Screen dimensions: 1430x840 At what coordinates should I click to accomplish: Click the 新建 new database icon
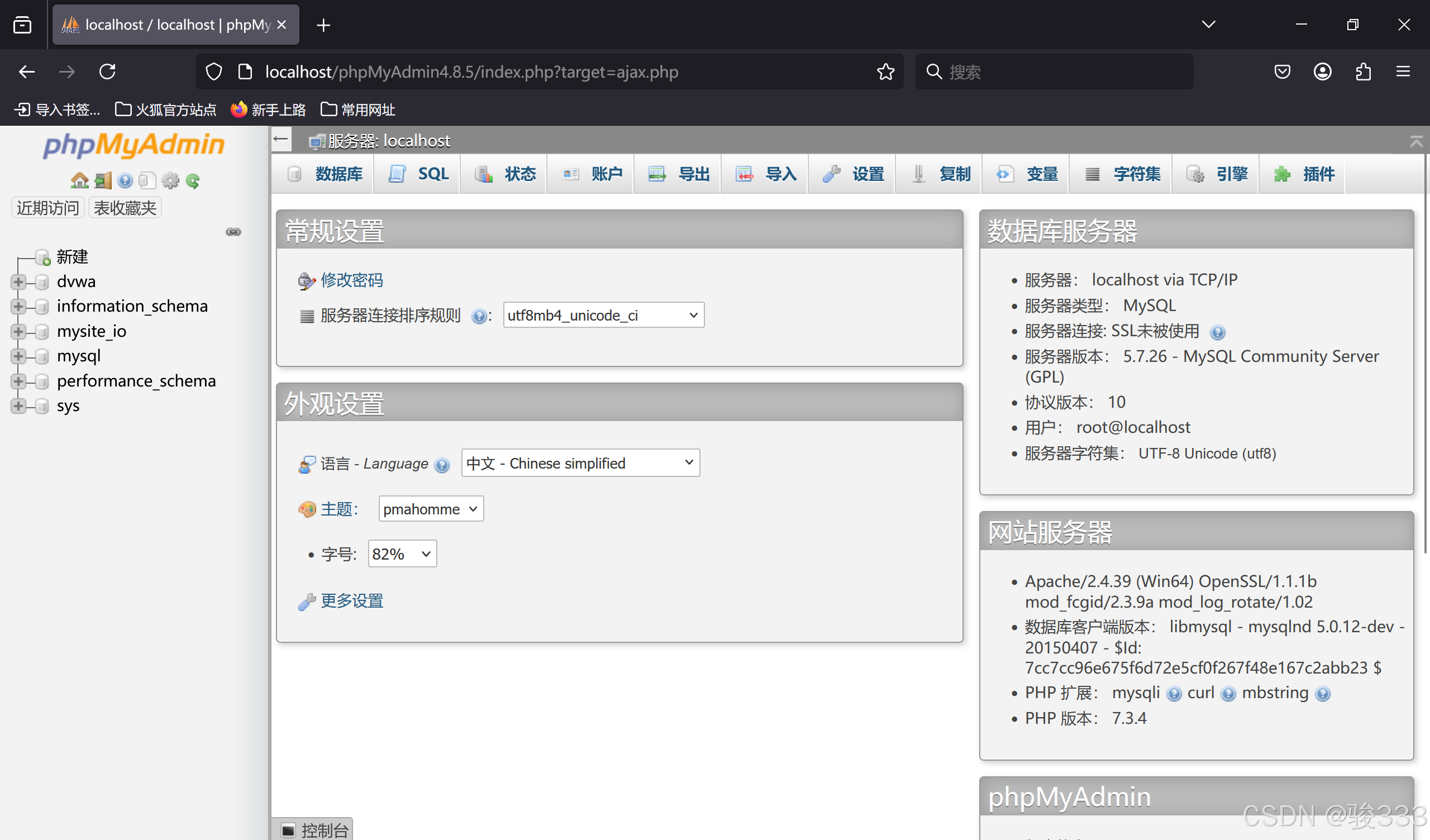(43, 257)
